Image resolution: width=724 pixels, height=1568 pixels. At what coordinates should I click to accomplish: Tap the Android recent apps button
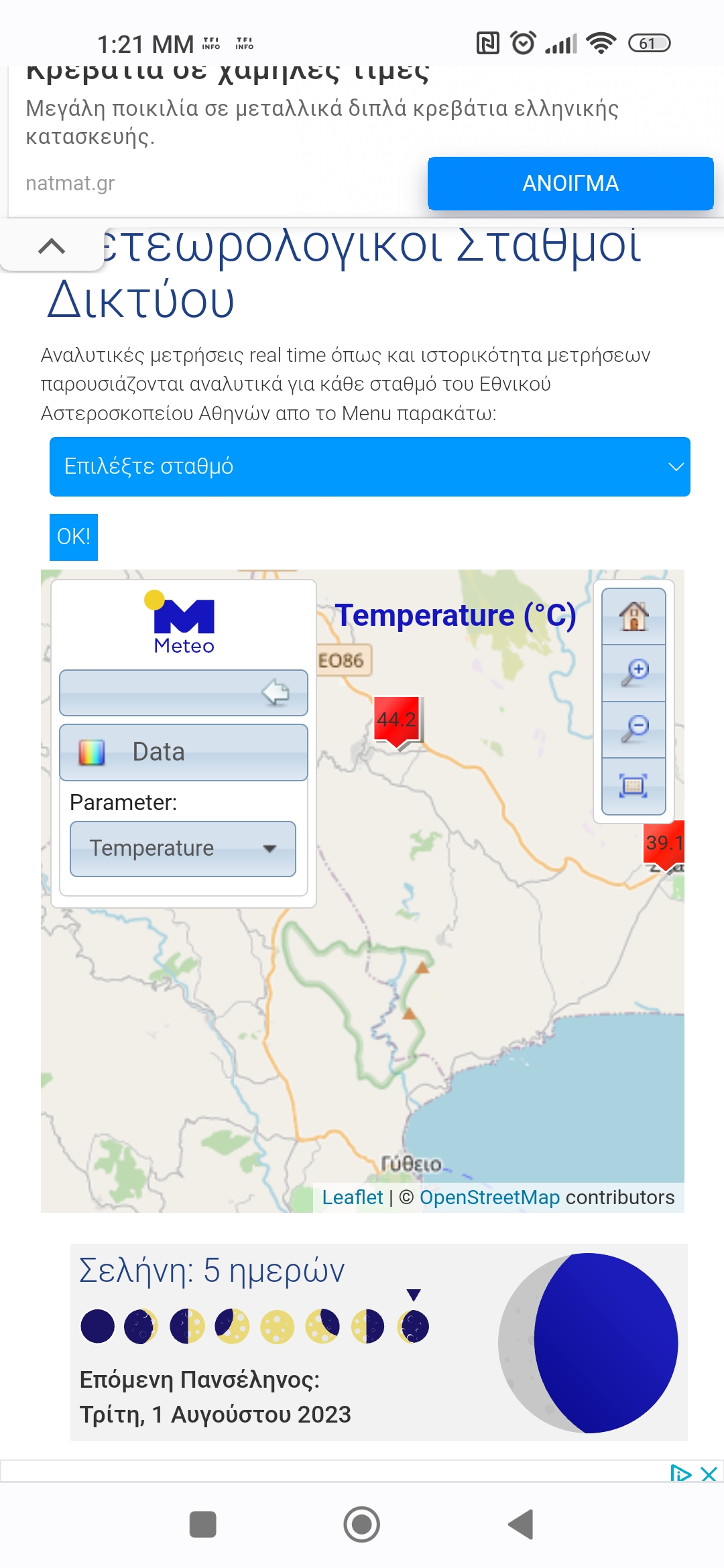202,1524
